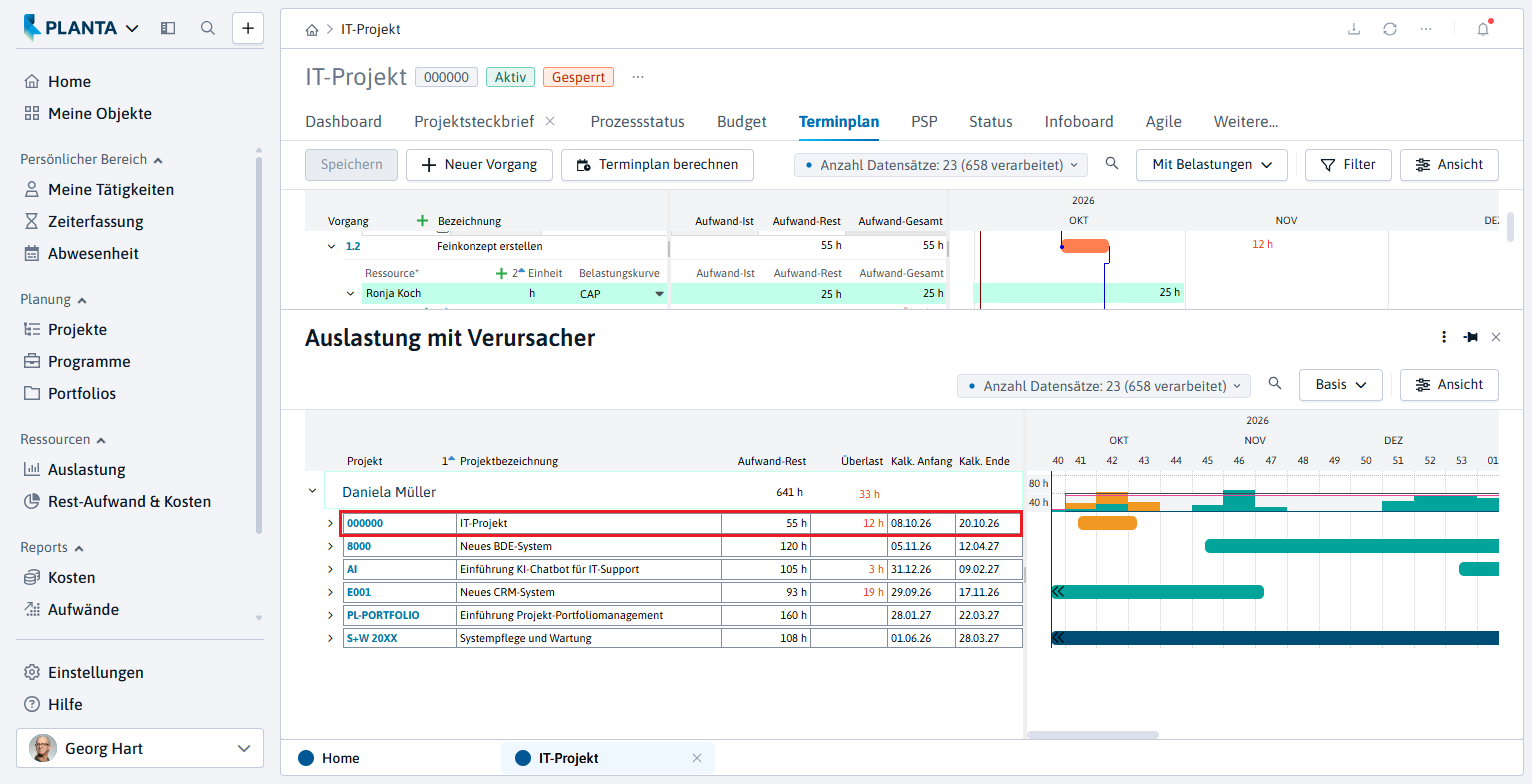Select the Neues BDE-System Gantt bar
The height and width of the screenshot is (784, 1532).
[1352, 546]
